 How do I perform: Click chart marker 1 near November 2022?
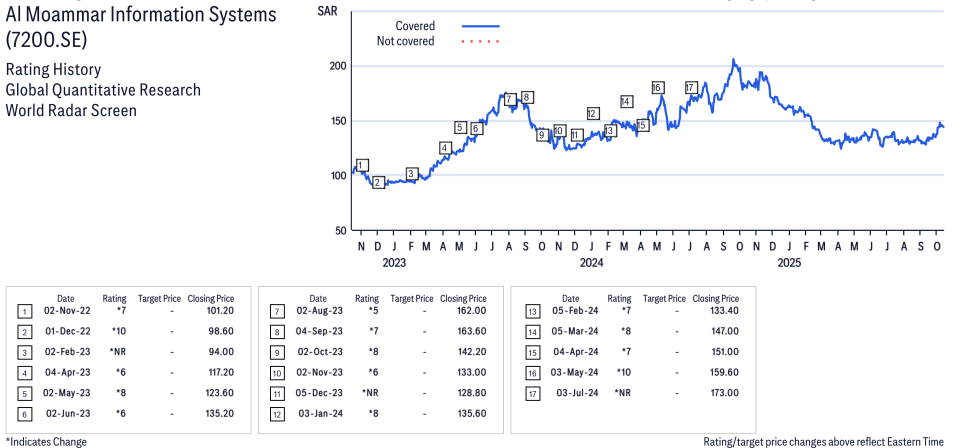click(x=362, y=165)
